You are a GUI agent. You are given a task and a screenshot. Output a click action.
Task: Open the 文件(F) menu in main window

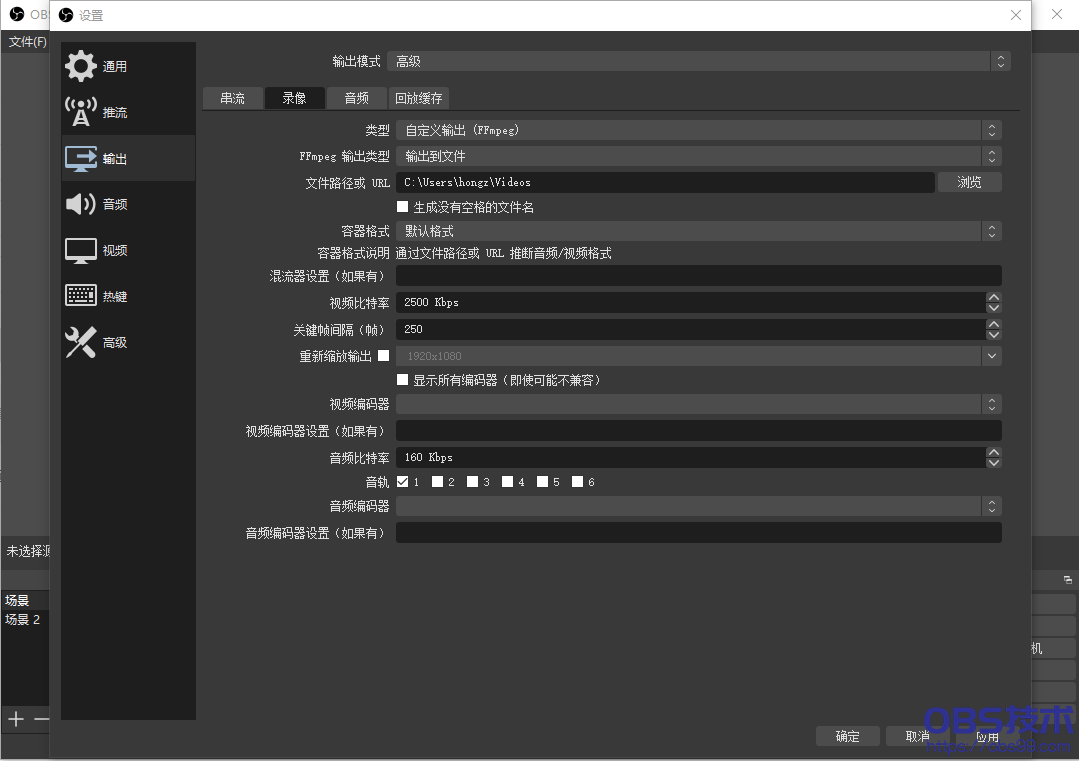coord(28,42)
